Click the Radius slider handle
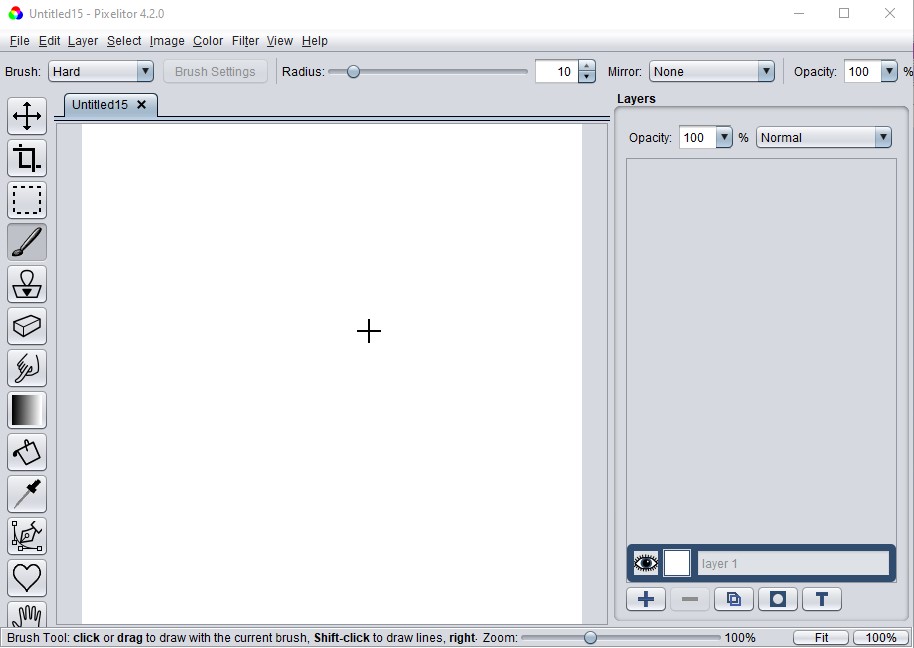 353,72
